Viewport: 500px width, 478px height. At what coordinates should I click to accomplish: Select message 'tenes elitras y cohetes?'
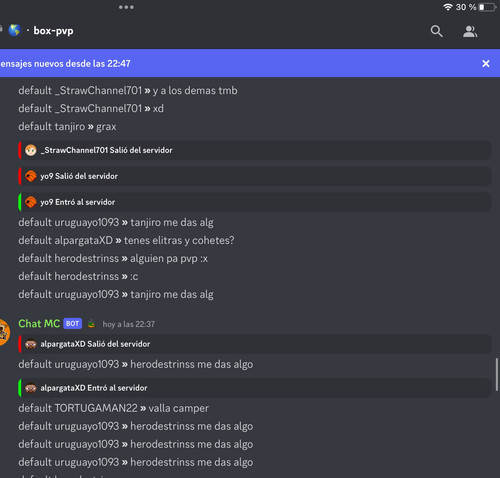pyautogui.click(x=126, y=240)
